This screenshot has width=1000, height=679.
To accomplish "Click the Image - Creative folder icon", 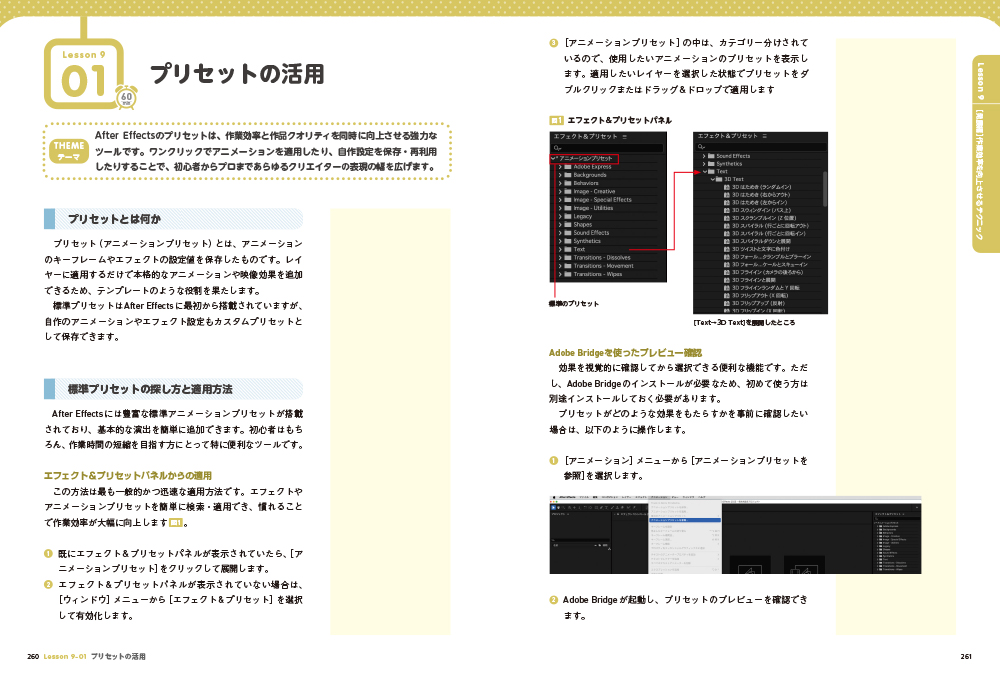I will (567, 191).
